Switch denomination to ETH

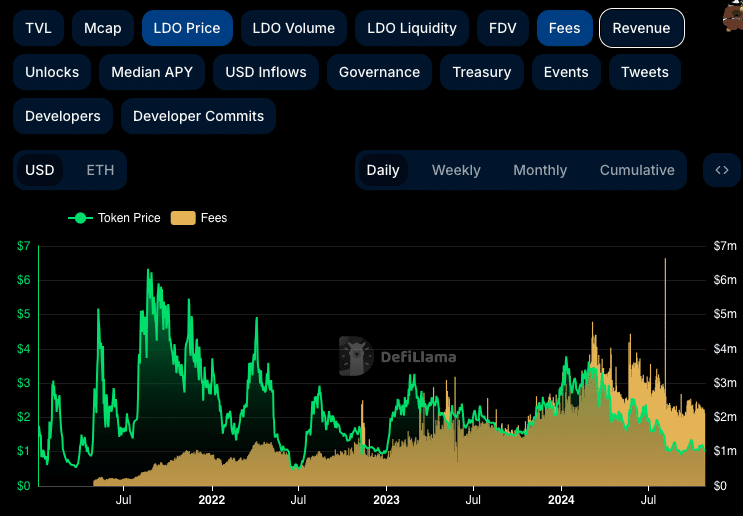tap(100, 170)
